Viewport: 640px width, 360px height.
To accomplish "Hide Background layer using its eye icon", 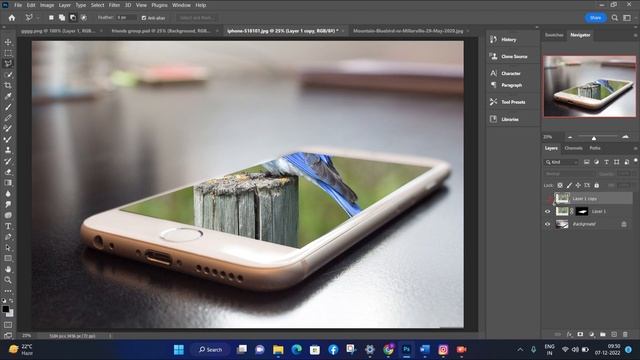I will [548, 224].
